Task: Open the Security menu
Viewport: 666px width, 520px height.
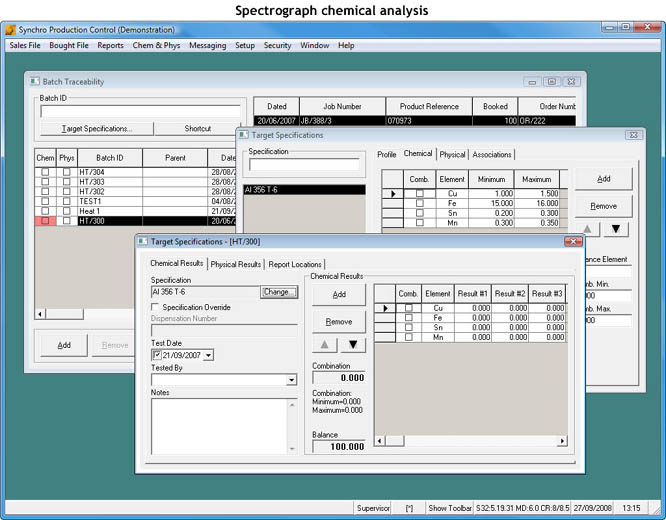Action: [277, 45]
